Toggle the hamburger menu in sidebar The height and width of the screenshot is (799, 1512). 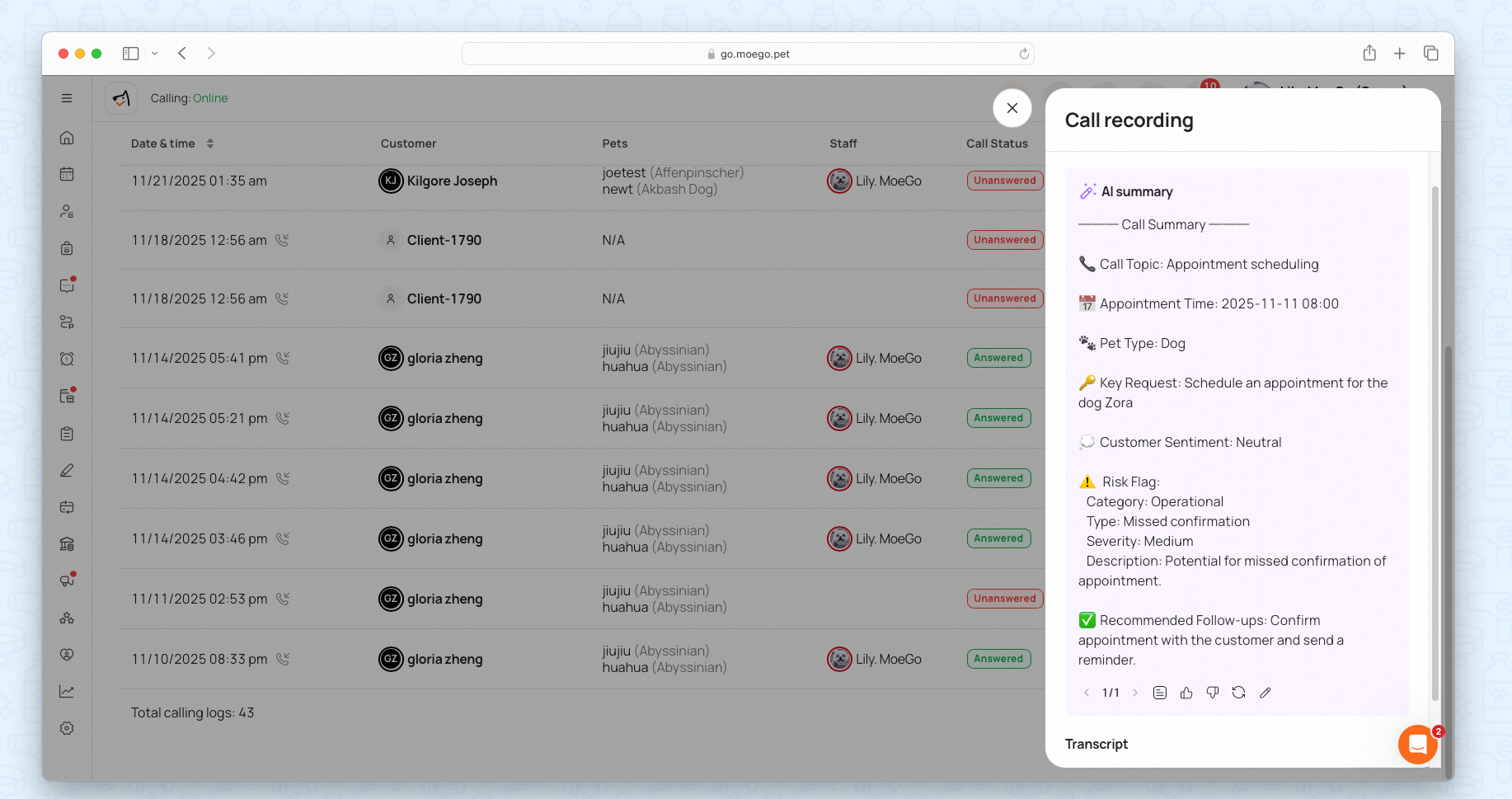67,98
